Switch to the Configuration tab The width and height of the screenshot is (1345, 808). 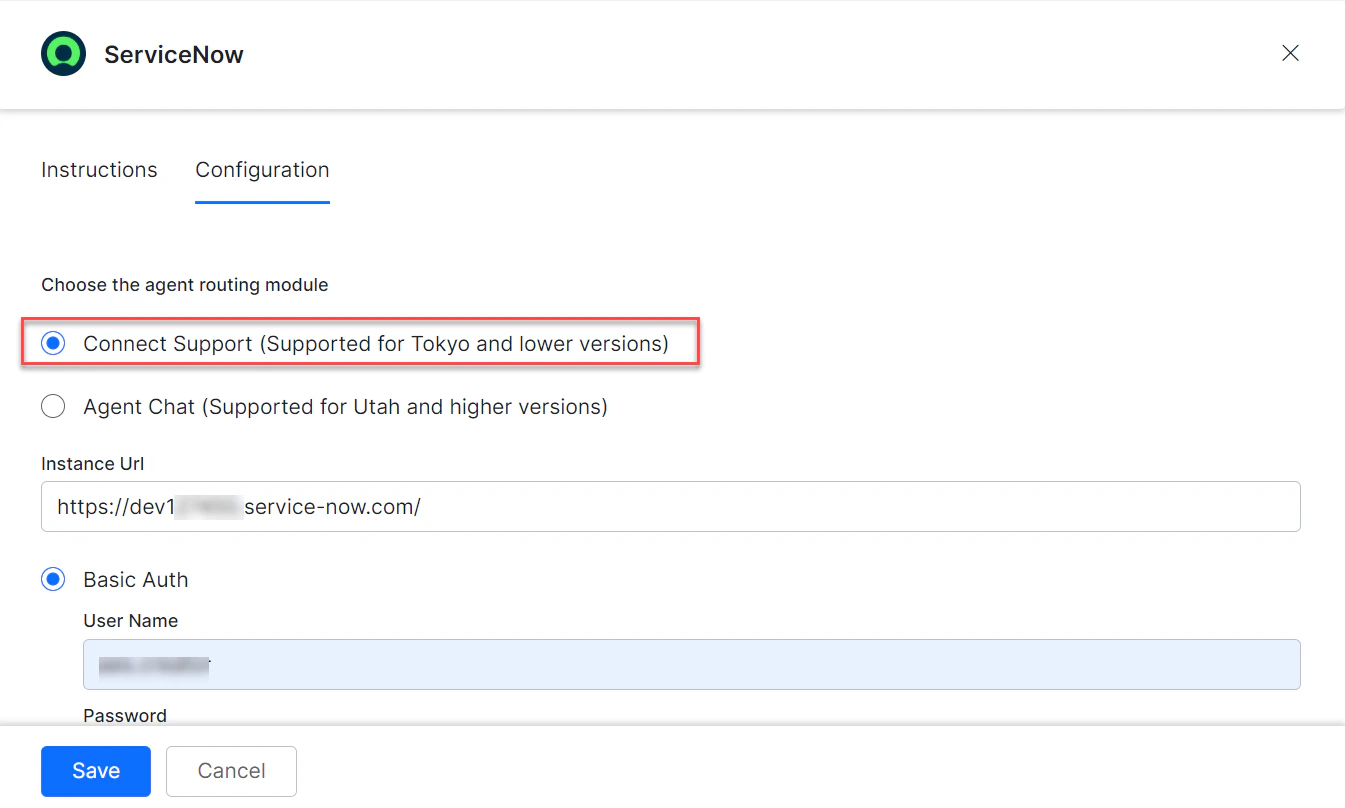click(262, 170)
